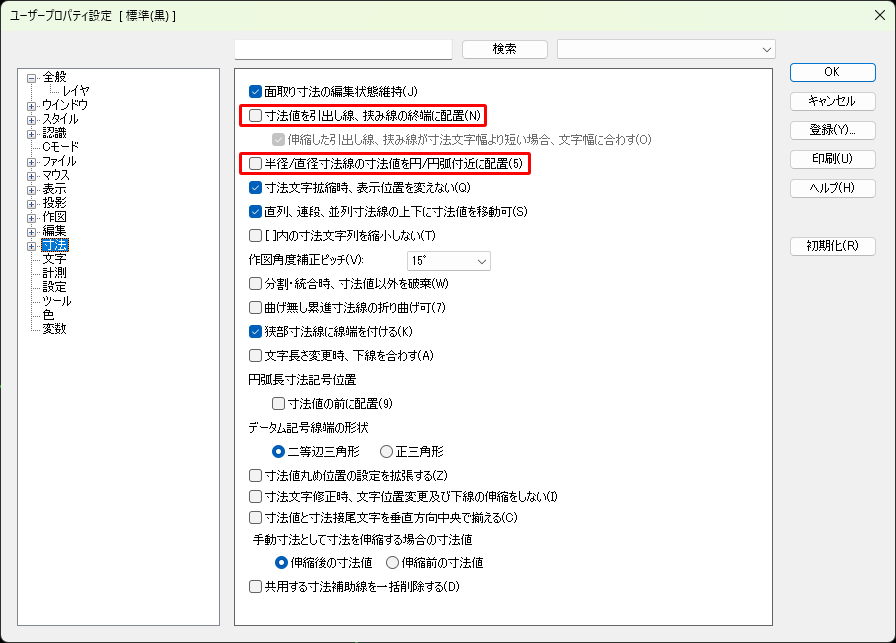The width and height of the screenshot is (896, 643).
Task: Collapse the 全般 tree node
Action: point(32,77)
